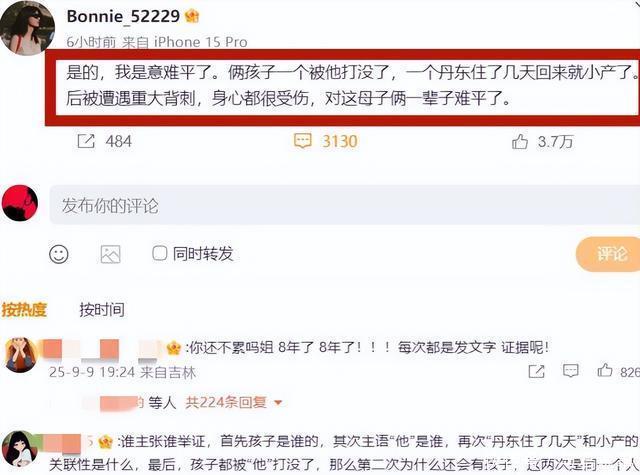Open Bonnie_52229 profile name link
This screenshot has width=640, height=475.
[x=123, y=16]
